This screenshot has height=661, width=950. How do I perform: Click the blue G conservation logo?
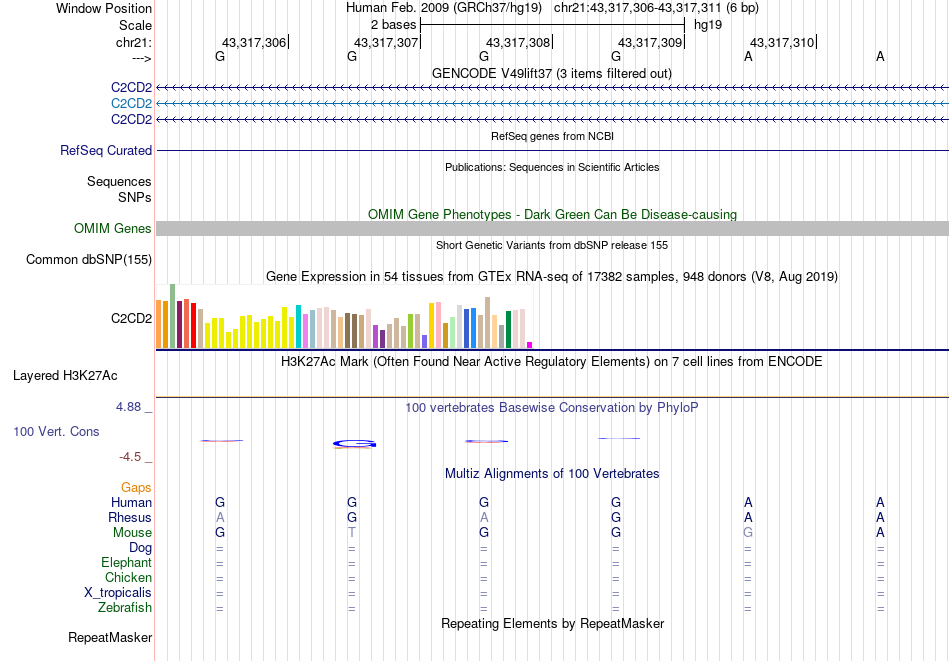354,444
